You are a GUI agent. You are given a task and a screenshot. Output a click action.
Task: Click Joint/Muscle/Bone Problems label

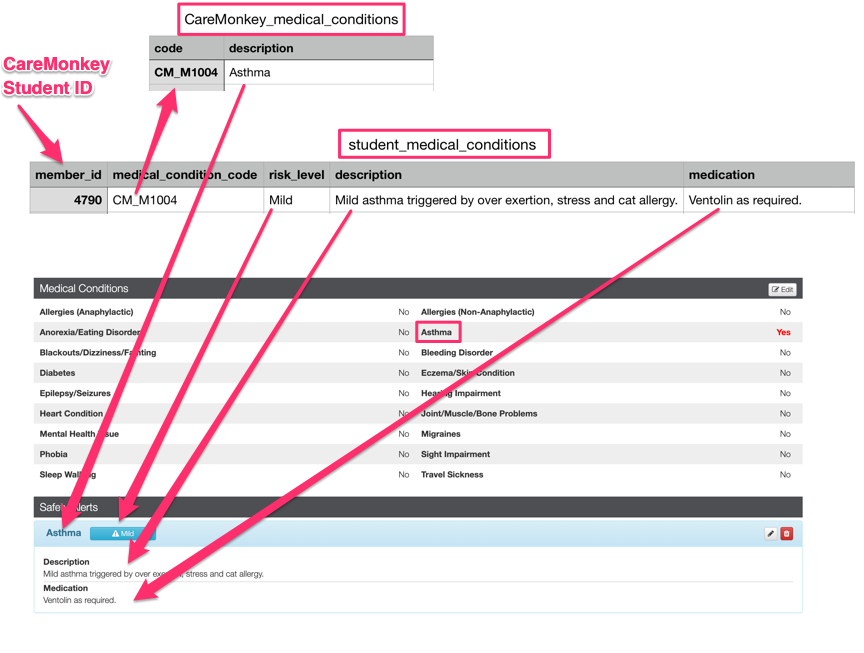479,414
